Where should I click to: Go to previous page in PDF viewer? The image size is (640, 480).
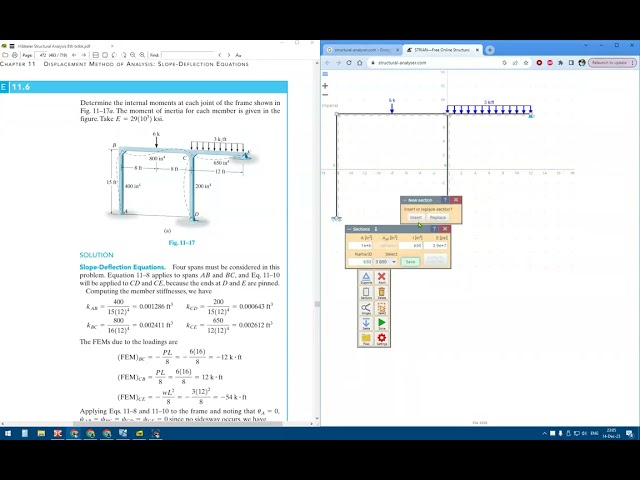point(74,55)
